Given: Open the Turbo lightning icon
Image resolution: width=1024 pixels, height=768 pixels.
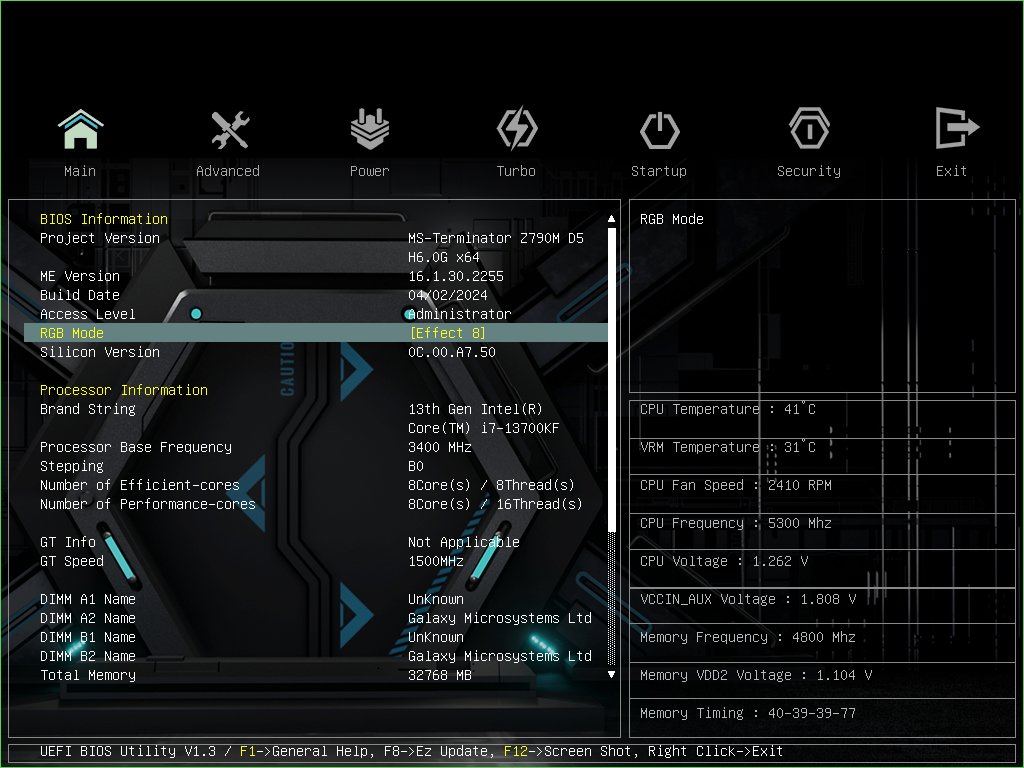Looking at the screenshot, I should [x=517, y=129].
